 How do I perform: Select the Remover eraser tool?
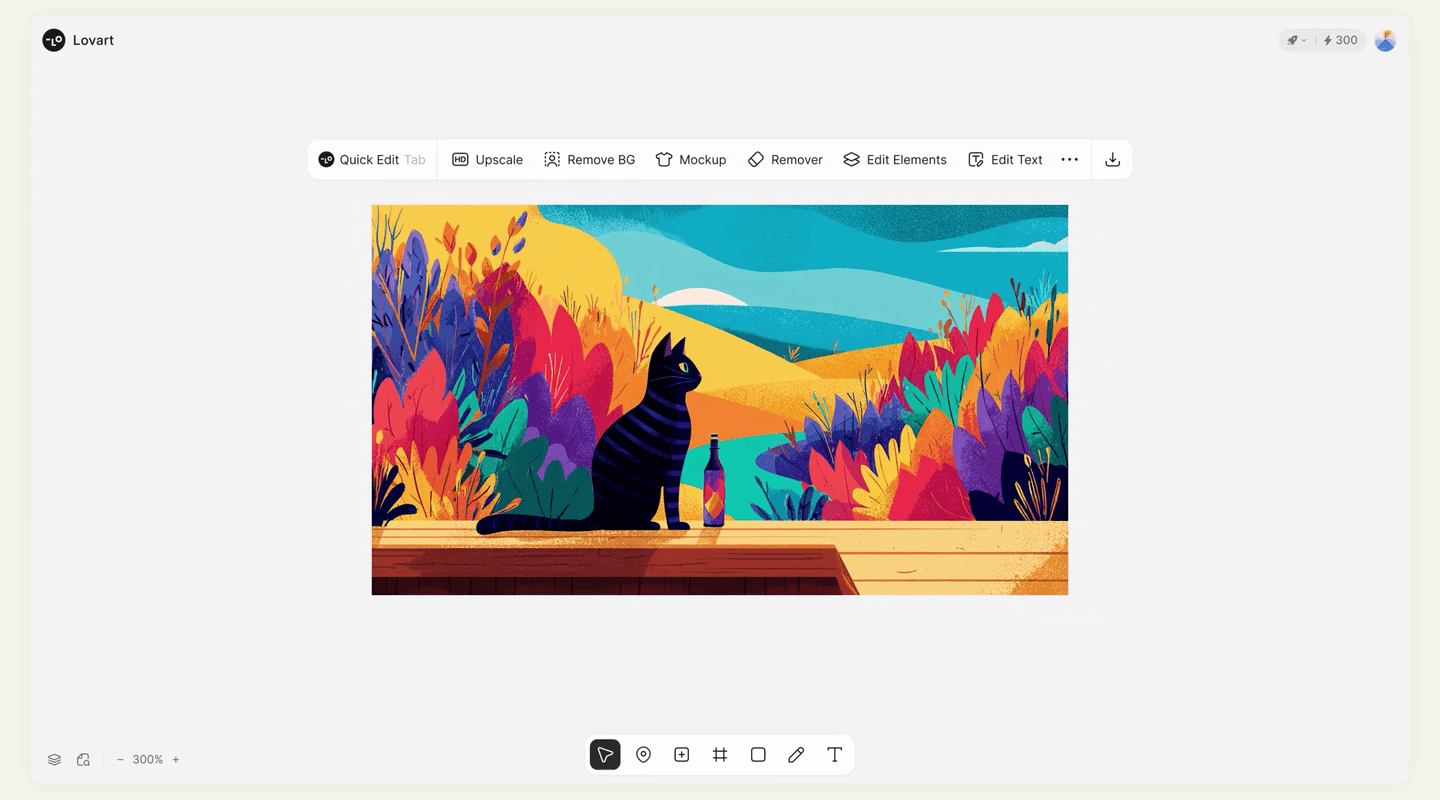(x=785, y=160)
